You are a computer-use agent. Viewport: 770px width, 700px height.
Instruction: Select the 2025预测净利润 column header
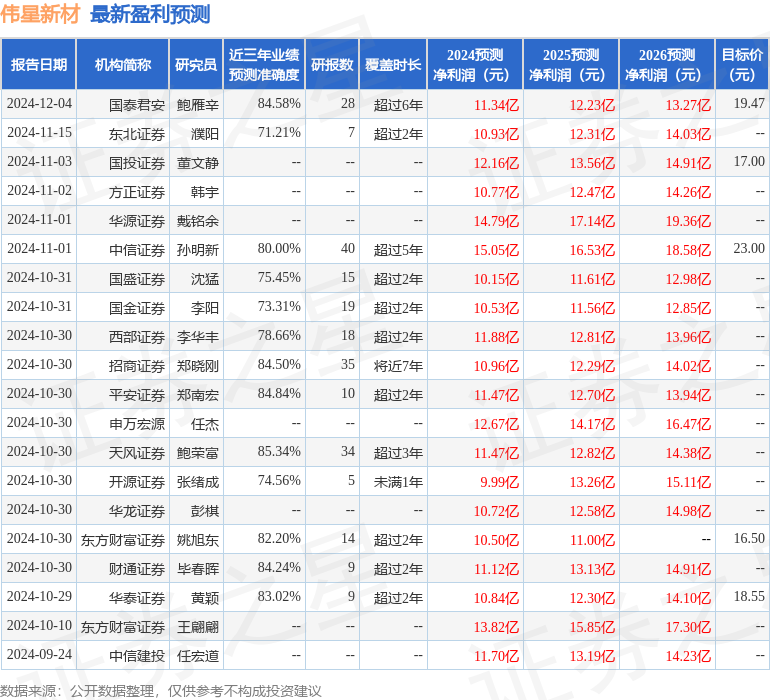tap(571, 64)
